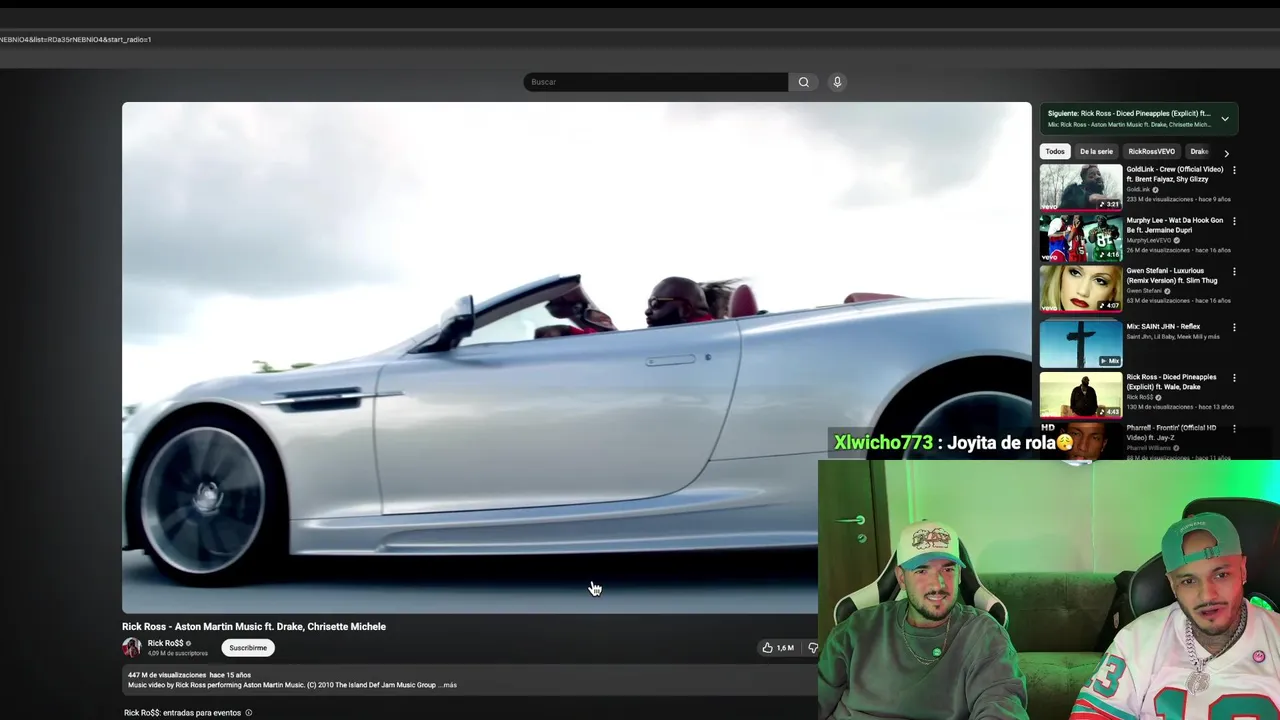Click the Aston Martin Music video player
Screen dimensions: 1280x720
[576, 357]
